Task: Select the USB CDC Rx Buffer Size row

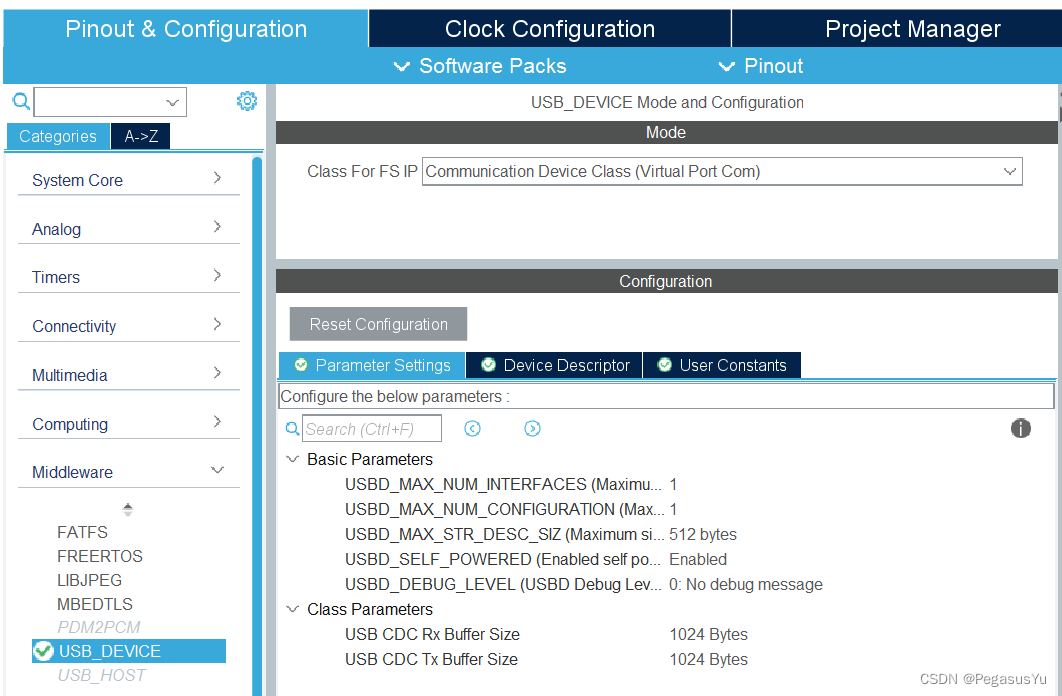Action: [546, 634]
